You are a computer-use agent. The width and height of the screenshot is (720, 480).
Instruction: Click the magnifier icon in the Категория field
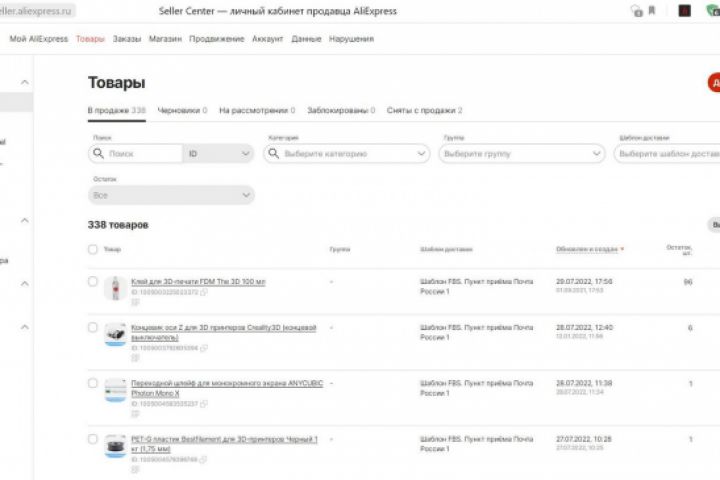[274, 153]
